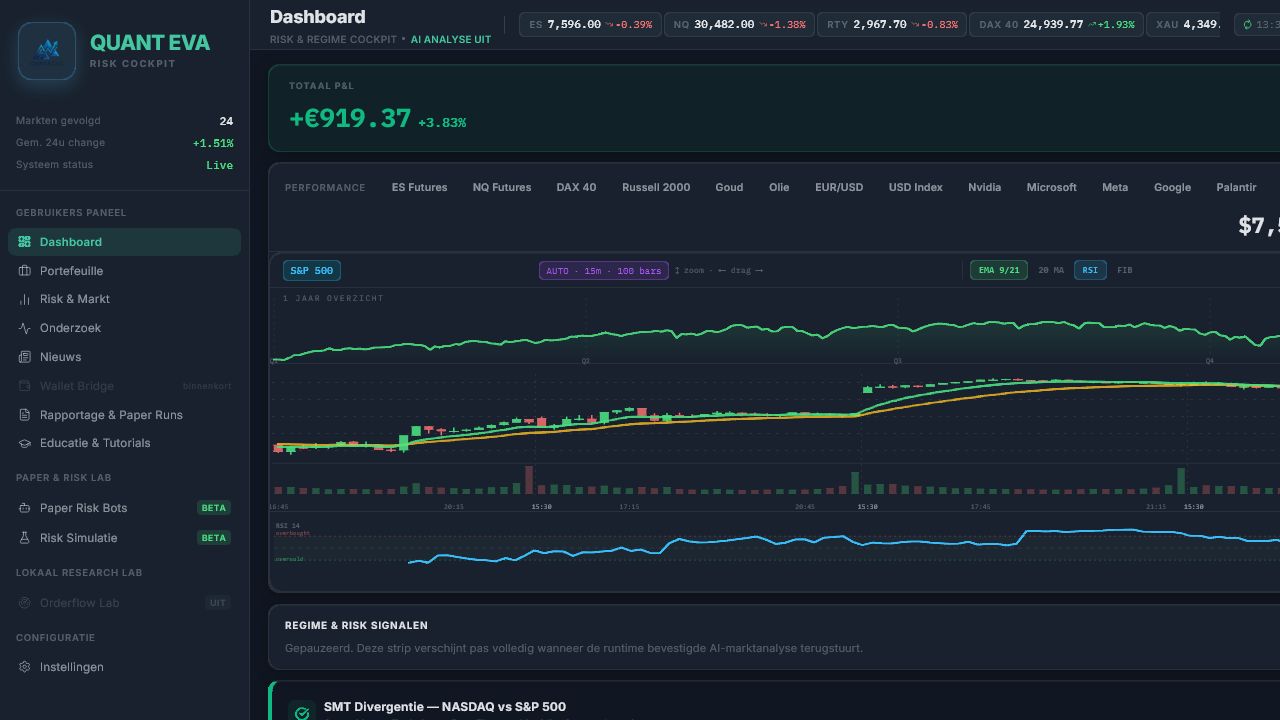Click the refresh icon in top ticker bar
The width and height of the screenshot is (1280, 720).
pyautogui.click(x=1247, y=24)
